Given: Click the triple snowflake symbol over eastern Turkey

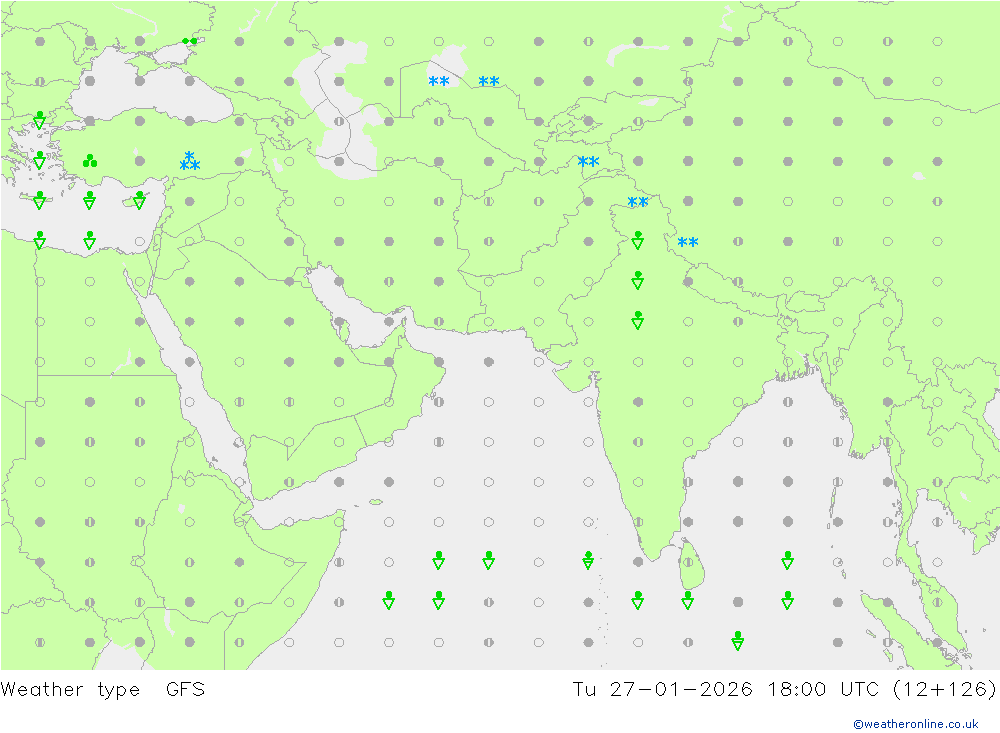Looking at the screenshot, I should tap(189, 161).
